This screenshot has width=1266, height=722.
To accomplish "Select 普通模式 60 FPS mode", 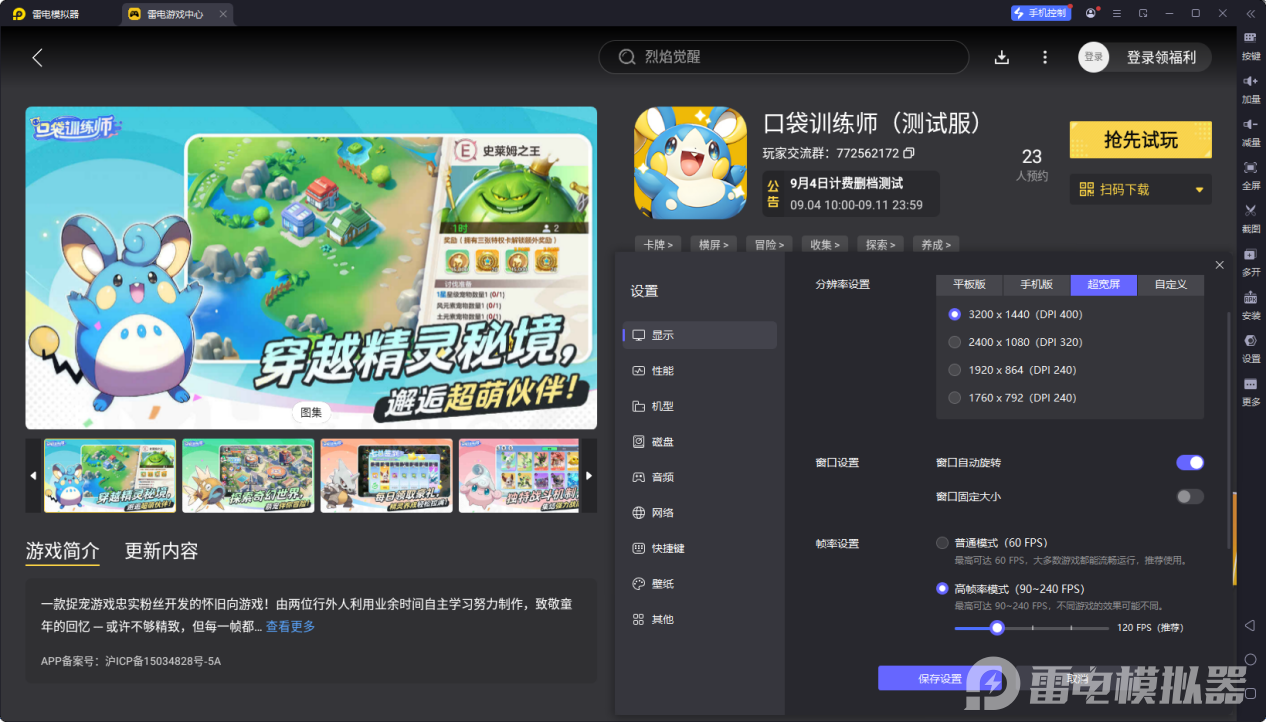I will tap(941, 542).
